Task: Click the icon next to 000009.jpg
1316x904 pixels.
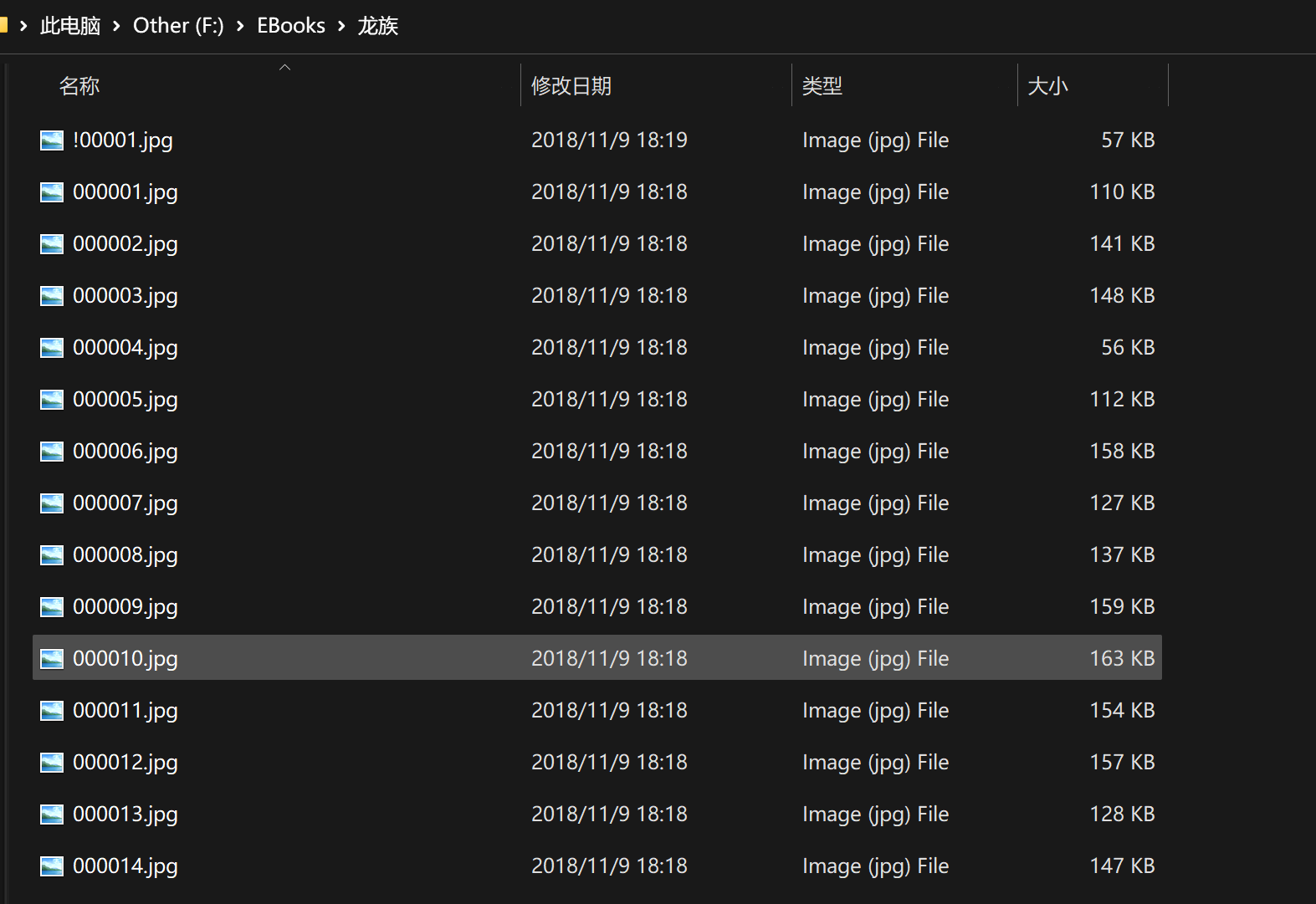Action: point(52,607)
